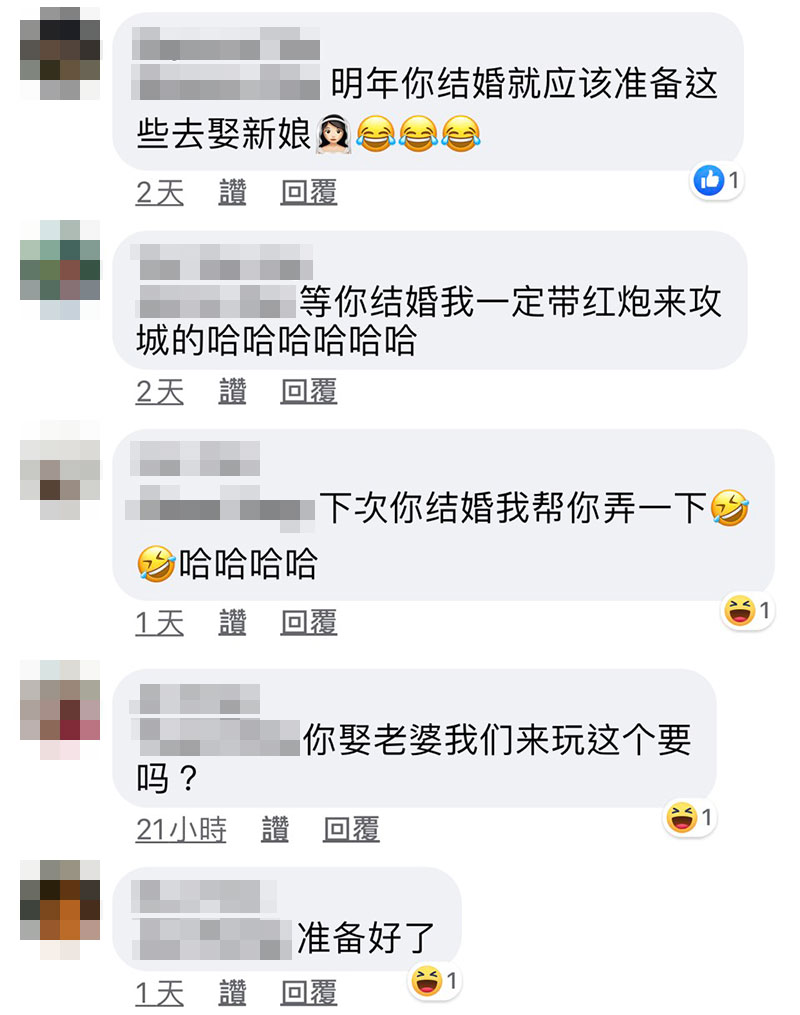The image size is (800, 1015).
Task: Open the second commenter's greenish avatar
Action: pyautogui.click(x=60, y=269)
